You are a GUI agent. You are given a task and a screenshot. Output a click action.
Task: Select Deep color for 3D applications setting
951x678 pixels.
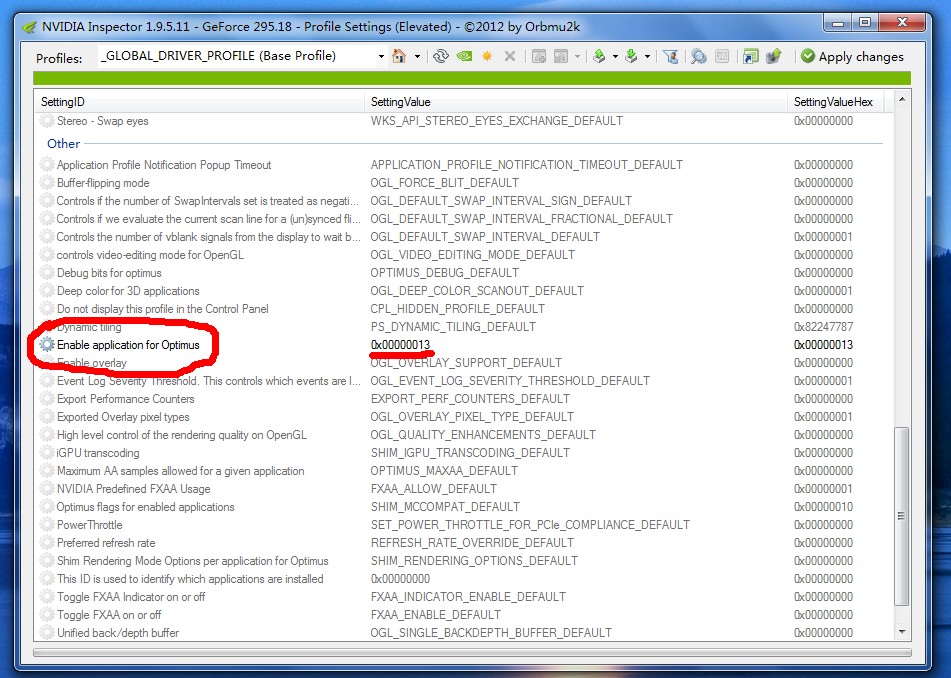(128, 290)
